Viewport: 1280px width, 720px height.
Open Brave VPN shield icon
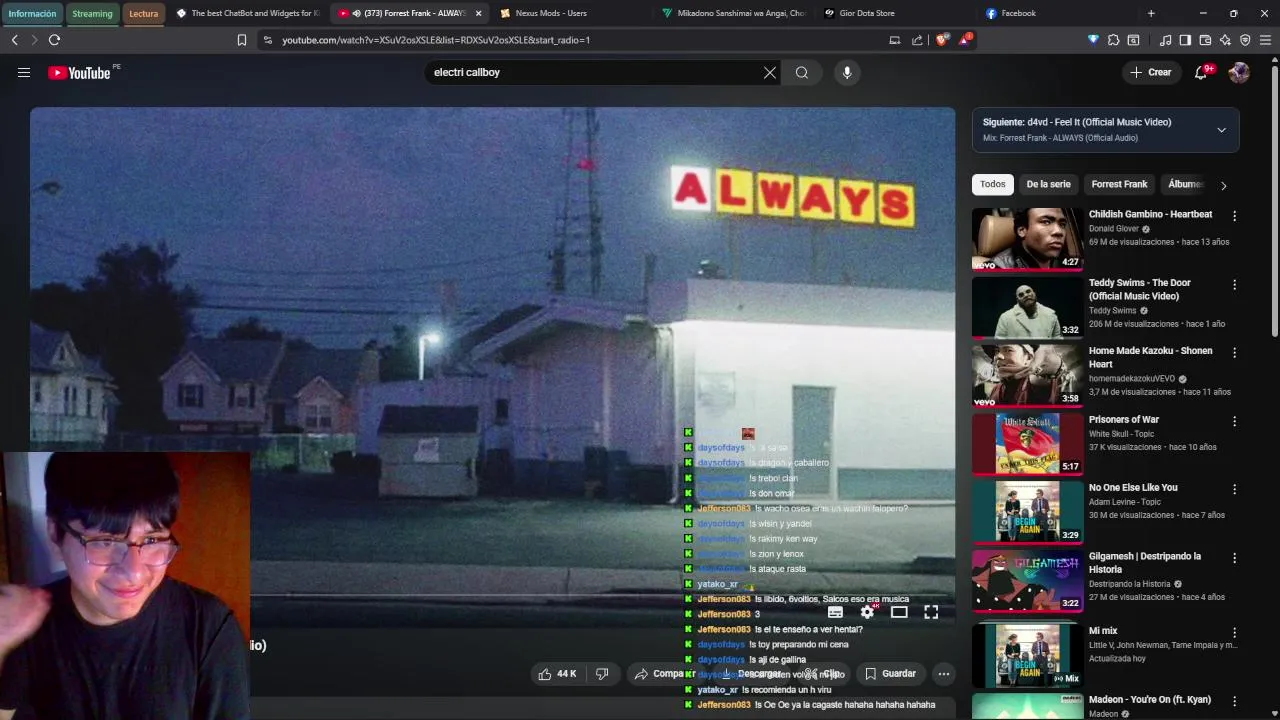coord(1245,40)
